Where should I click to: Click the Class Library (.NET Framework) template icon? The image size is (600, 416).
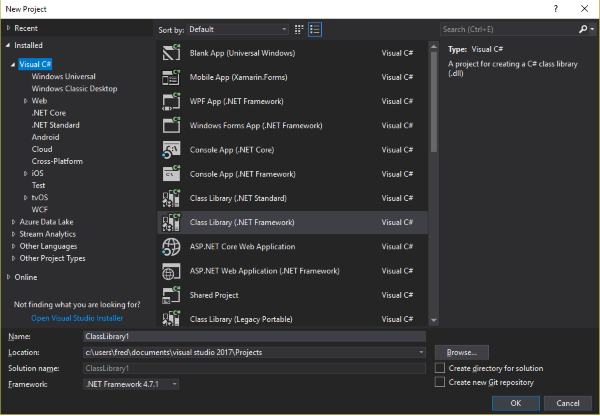click(x=171, y=222)
